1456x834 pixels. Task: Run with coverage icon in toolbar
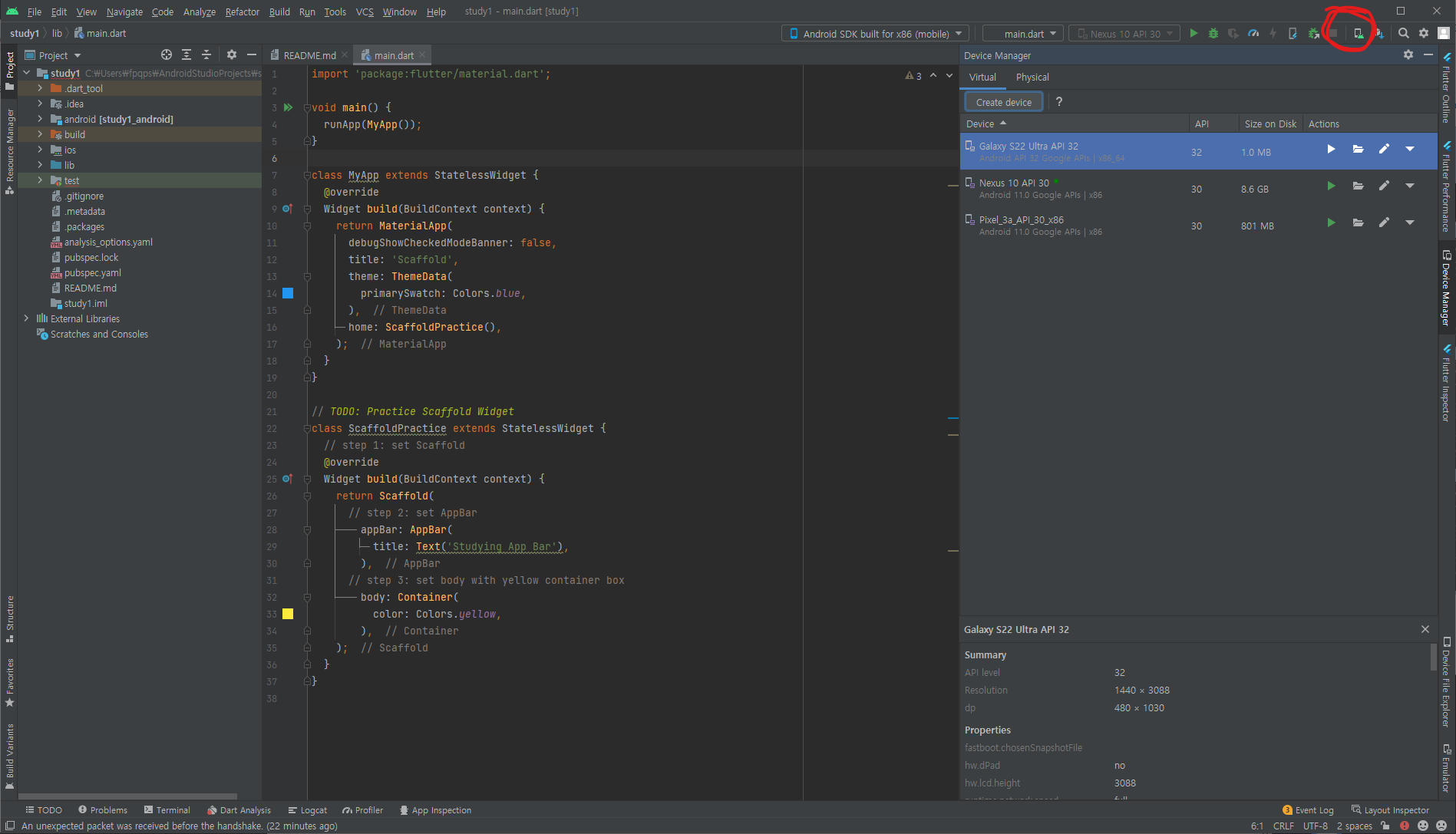(x=1233, y=33)
